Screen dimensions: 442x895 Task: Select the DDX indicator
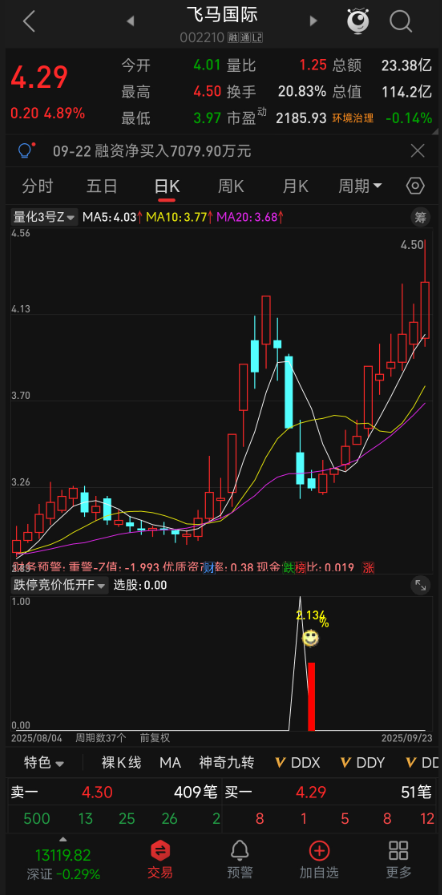pos(298,763)
